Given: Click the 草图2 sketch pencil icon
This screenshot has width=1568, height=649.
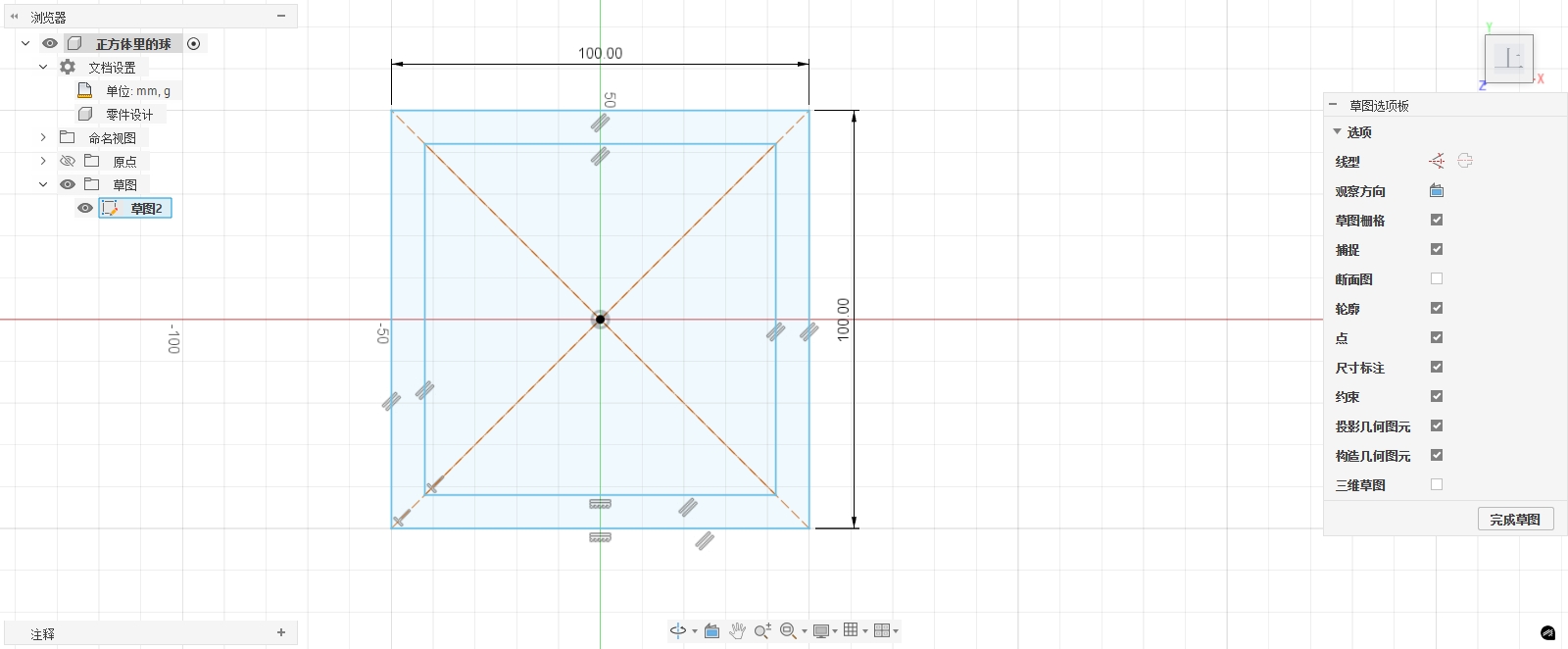Looking at the screenshot, I should pos(111,208).
